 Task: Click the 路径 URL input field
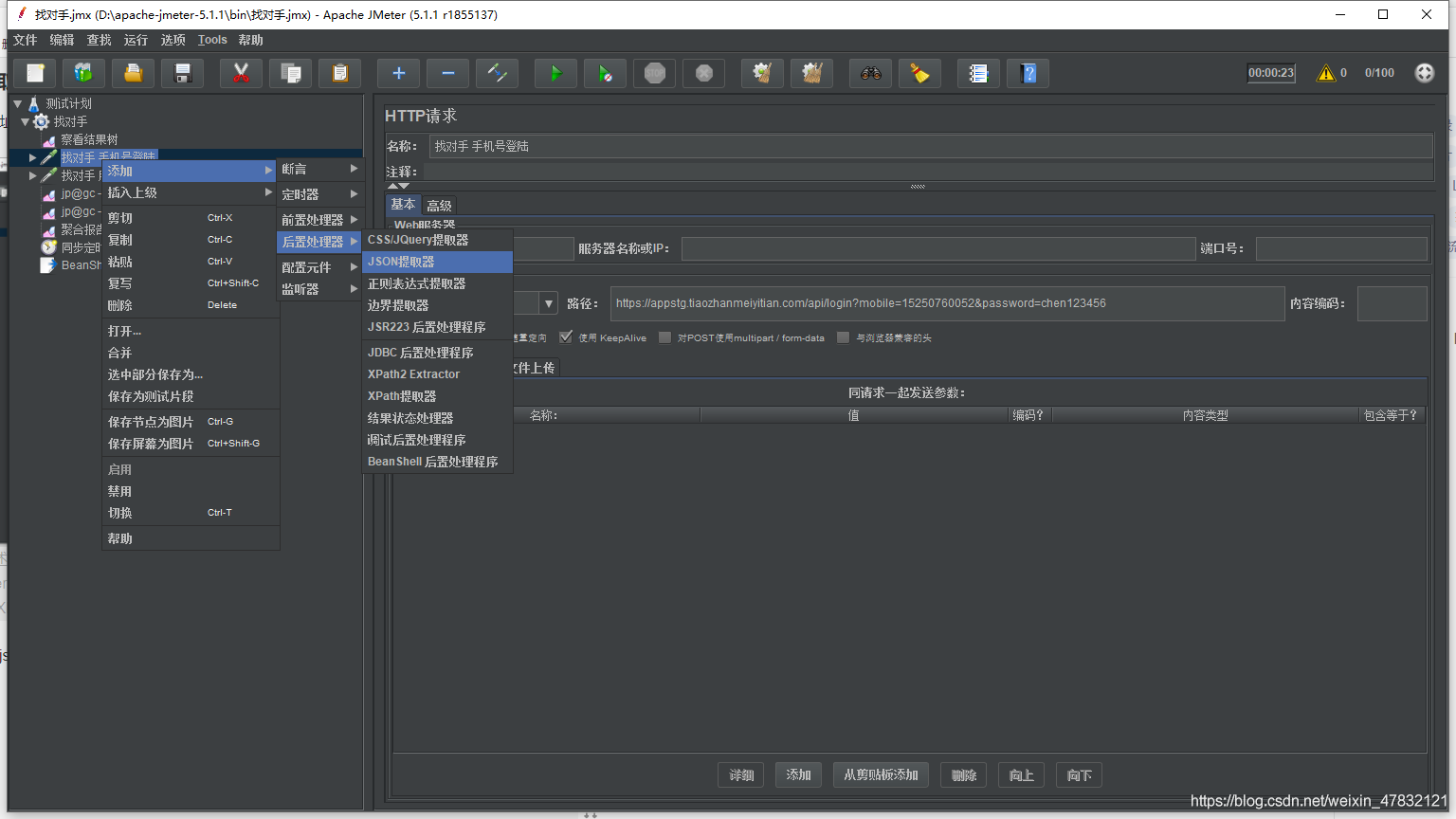(x=947, y=303)
